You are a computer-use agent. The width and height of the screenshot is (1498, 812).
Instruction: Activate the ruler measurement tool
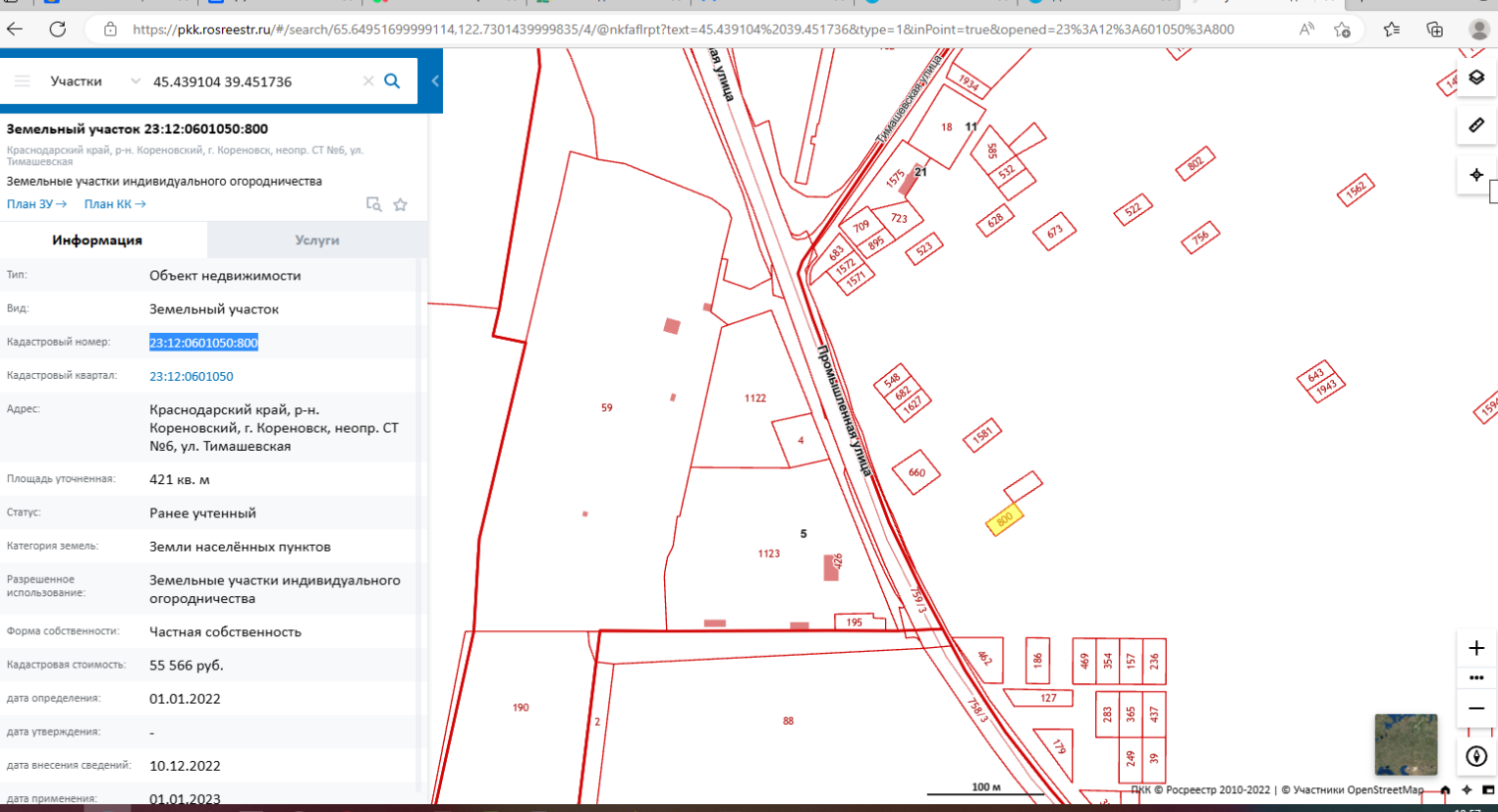1476,126
